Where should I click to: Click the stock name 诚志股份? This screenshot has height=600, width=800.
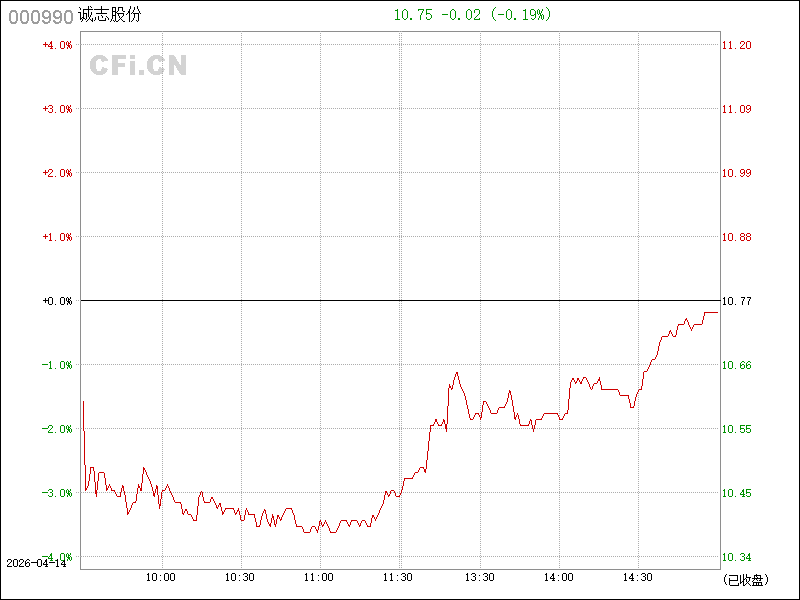[109, 17]
